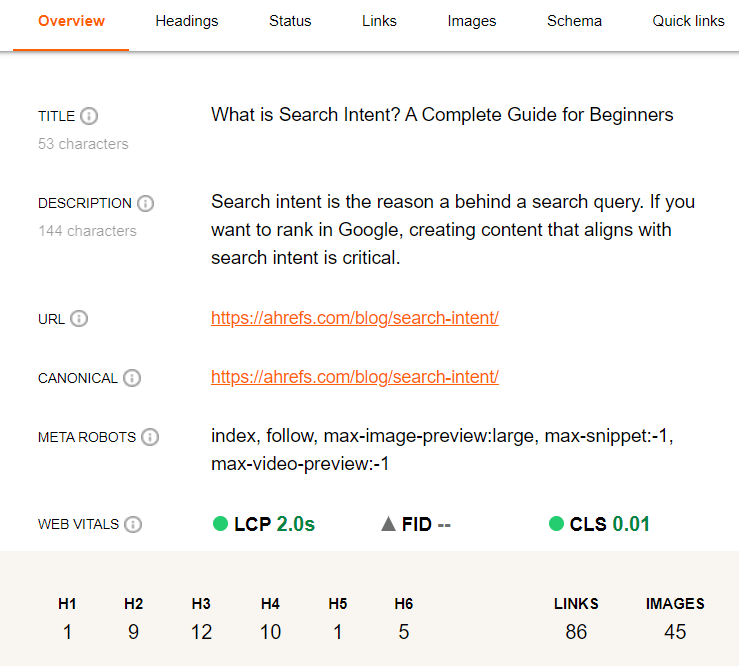Image resolution: width=739 pixels, height=666 pixels.
Task: Switch to the Headings tab
Action: pyautogui.click(x=187, y=21)
